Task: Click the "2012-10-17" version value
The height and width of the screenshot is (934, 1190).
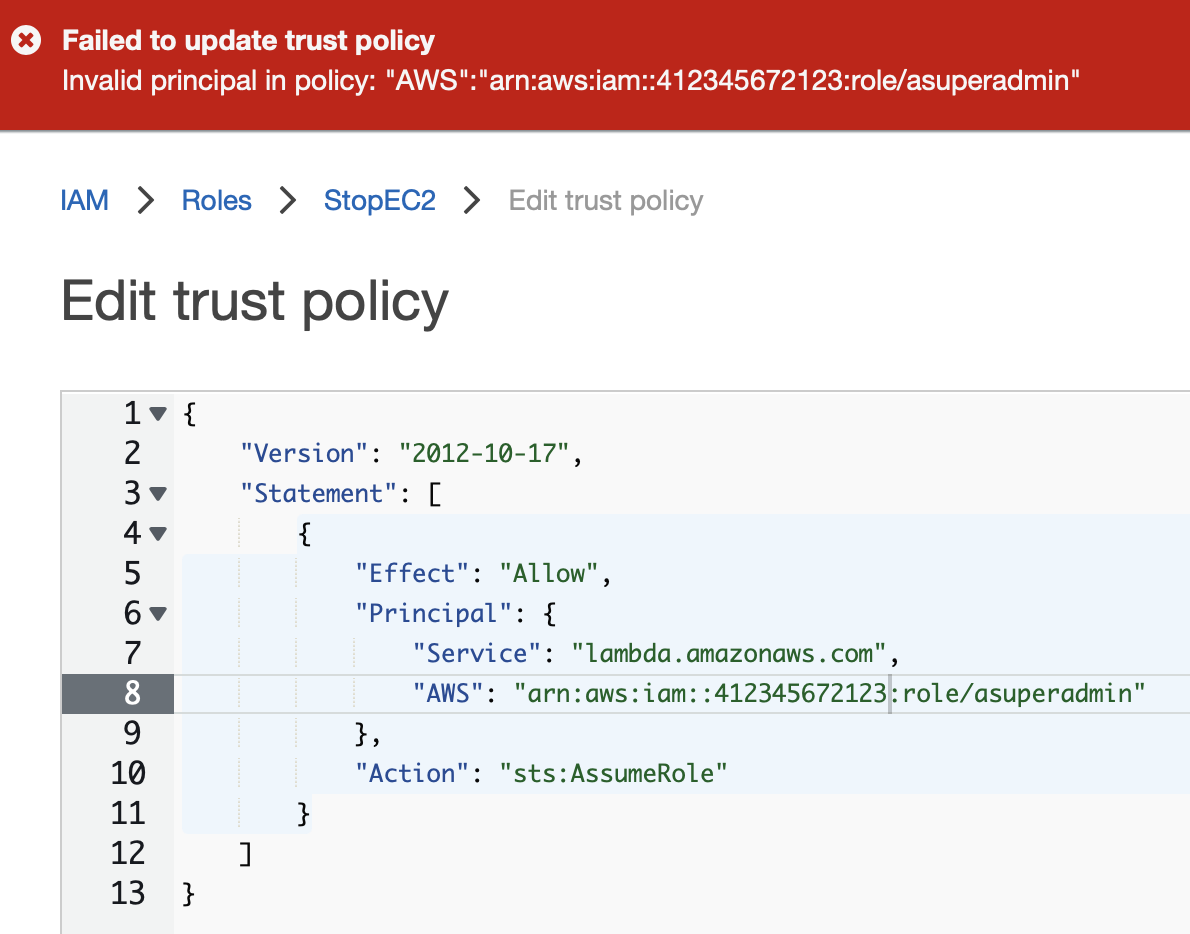Action: (483, 453)
